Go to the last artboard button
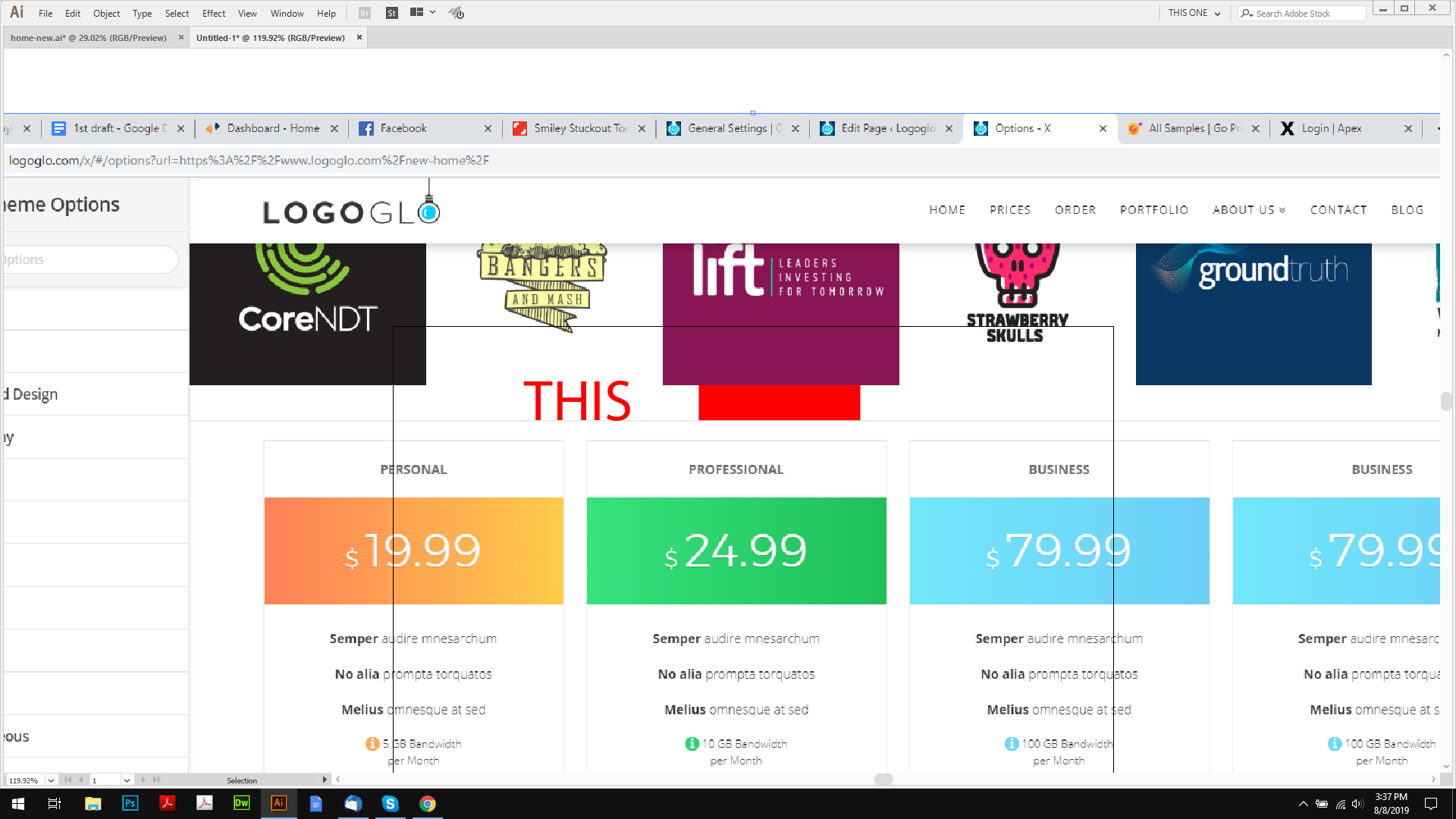Viewport: 1456px width, 819px height. [156, 780]
